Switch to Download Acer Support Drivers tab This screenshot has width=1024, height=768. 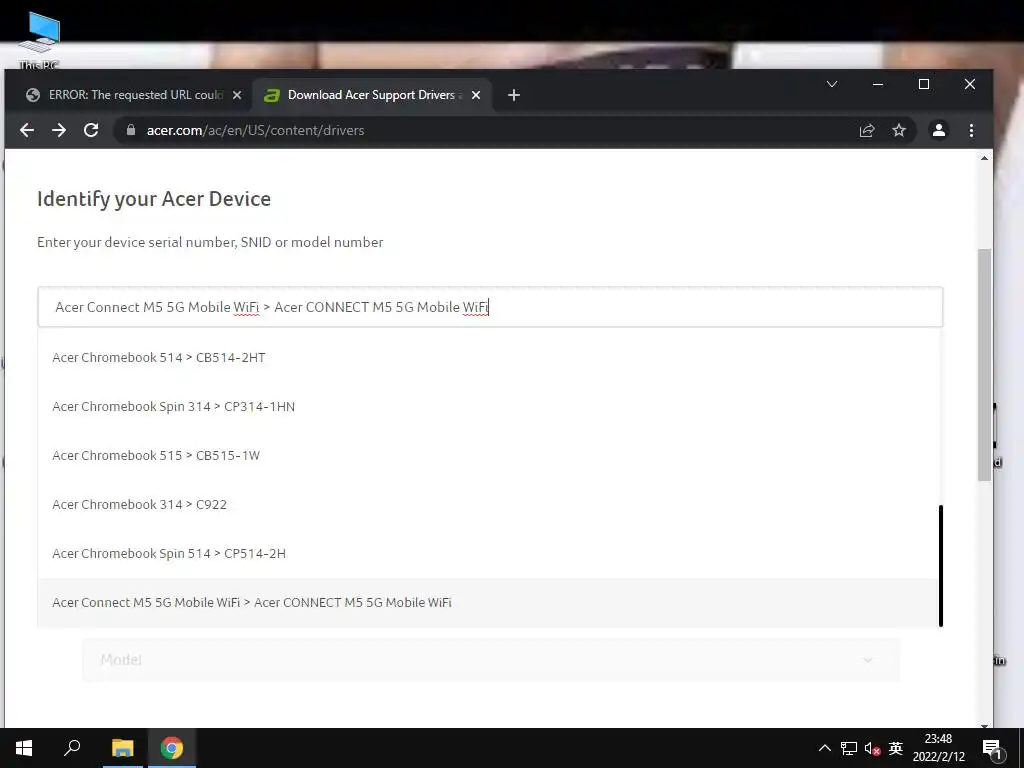click(x=372, y=95)
